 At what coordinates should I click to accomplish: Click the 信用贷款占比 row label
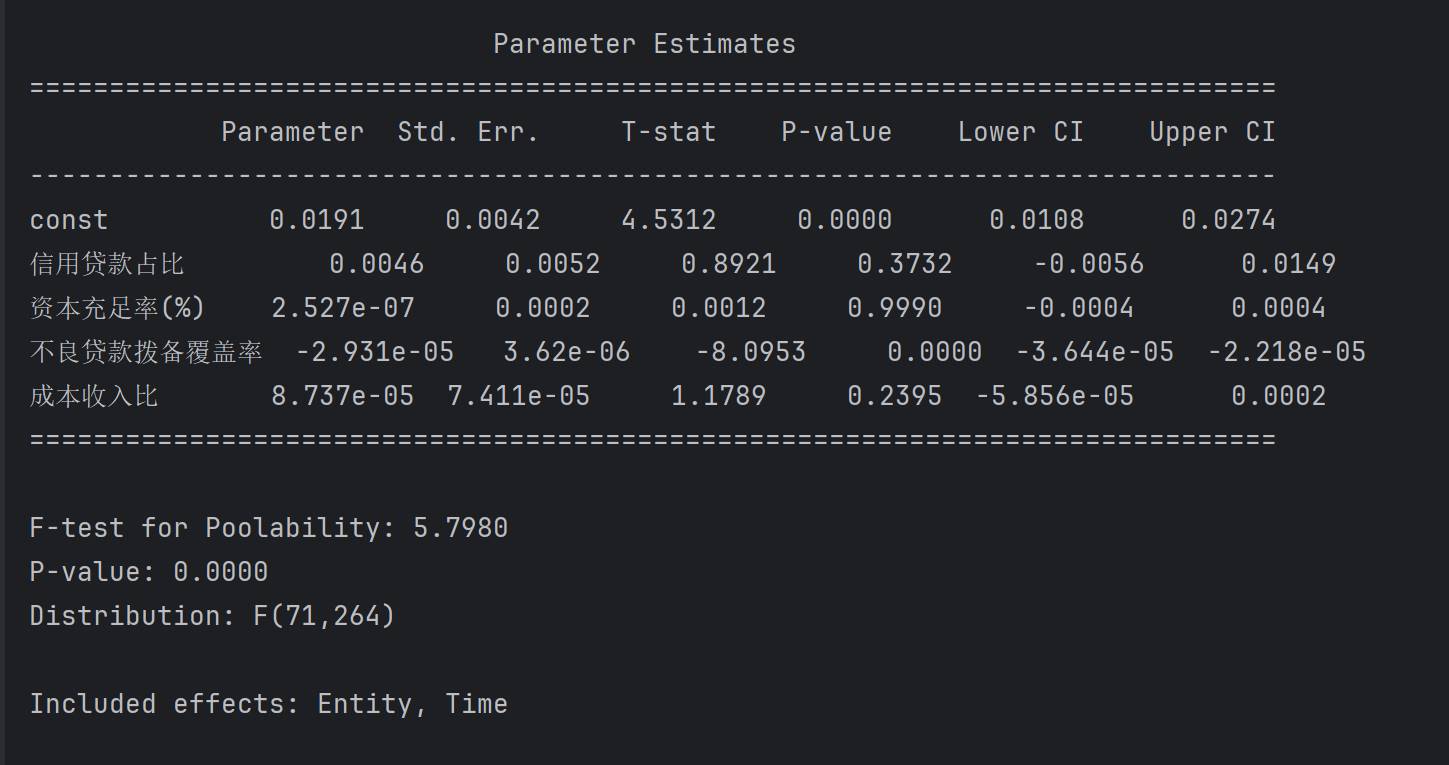point(107,264)
